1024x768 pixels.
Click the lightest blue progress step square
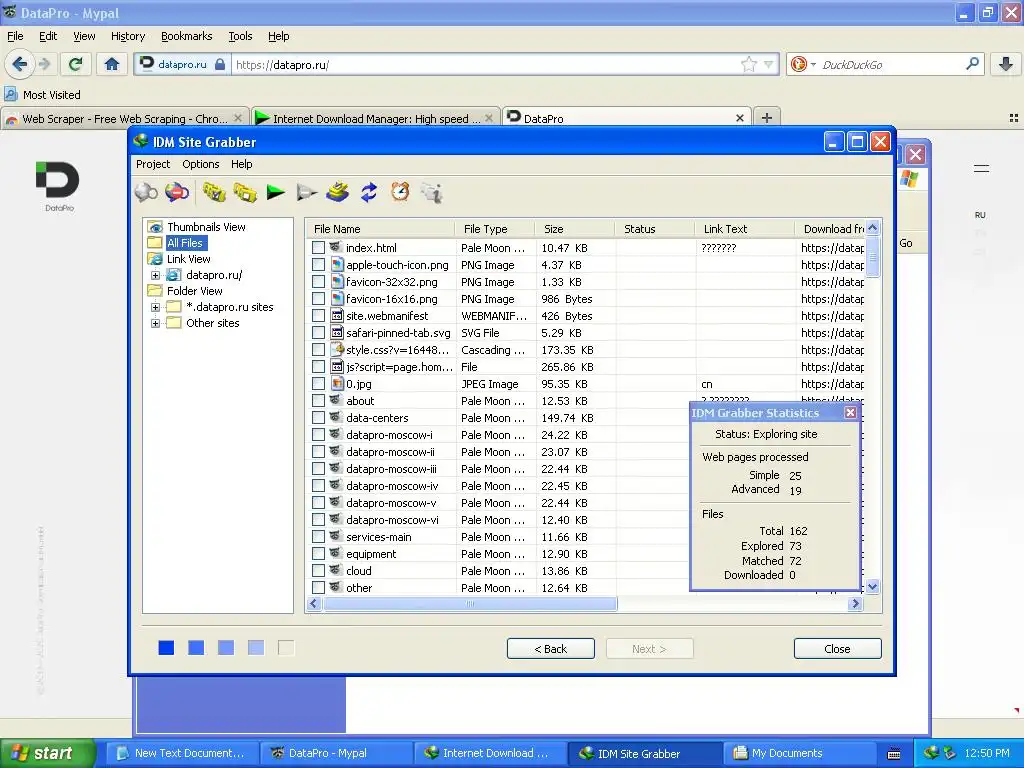256,647
